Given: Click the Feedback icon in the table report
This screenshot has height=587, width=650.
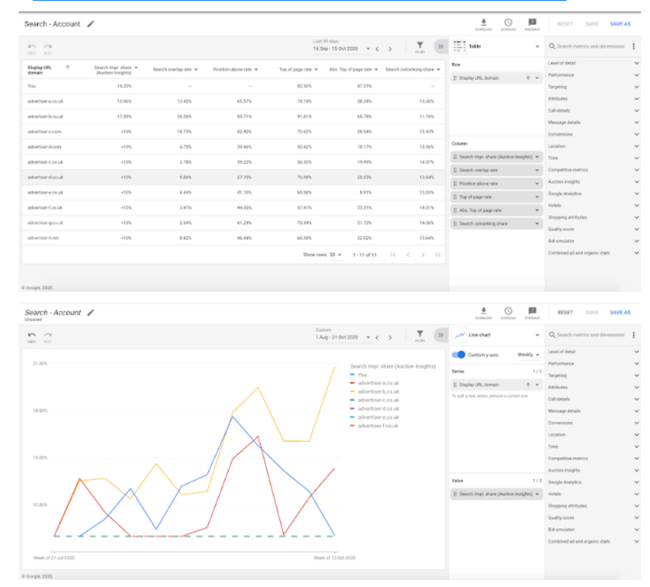Looking at the screenshot, I should pos(532,22).
